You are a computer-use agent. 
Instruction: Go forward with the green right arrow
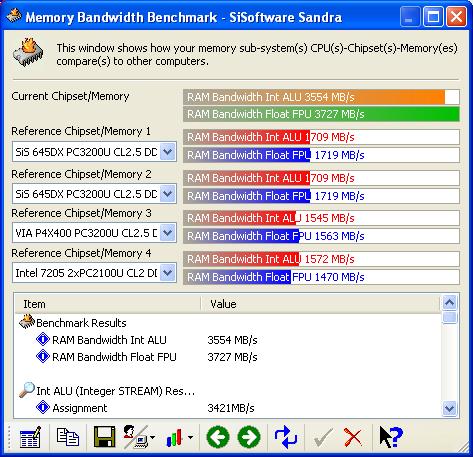pos(249,437)
